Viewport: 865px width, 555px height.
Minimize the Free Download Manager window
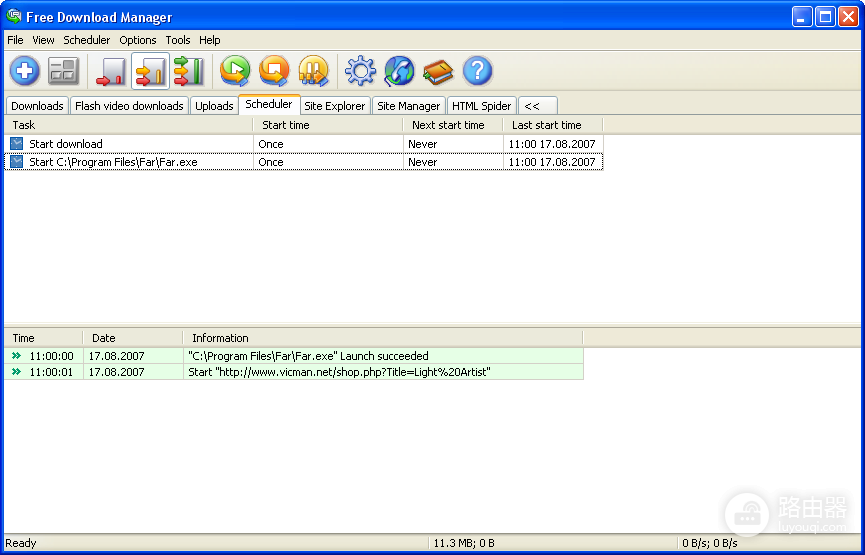click(x=802, y=17)
